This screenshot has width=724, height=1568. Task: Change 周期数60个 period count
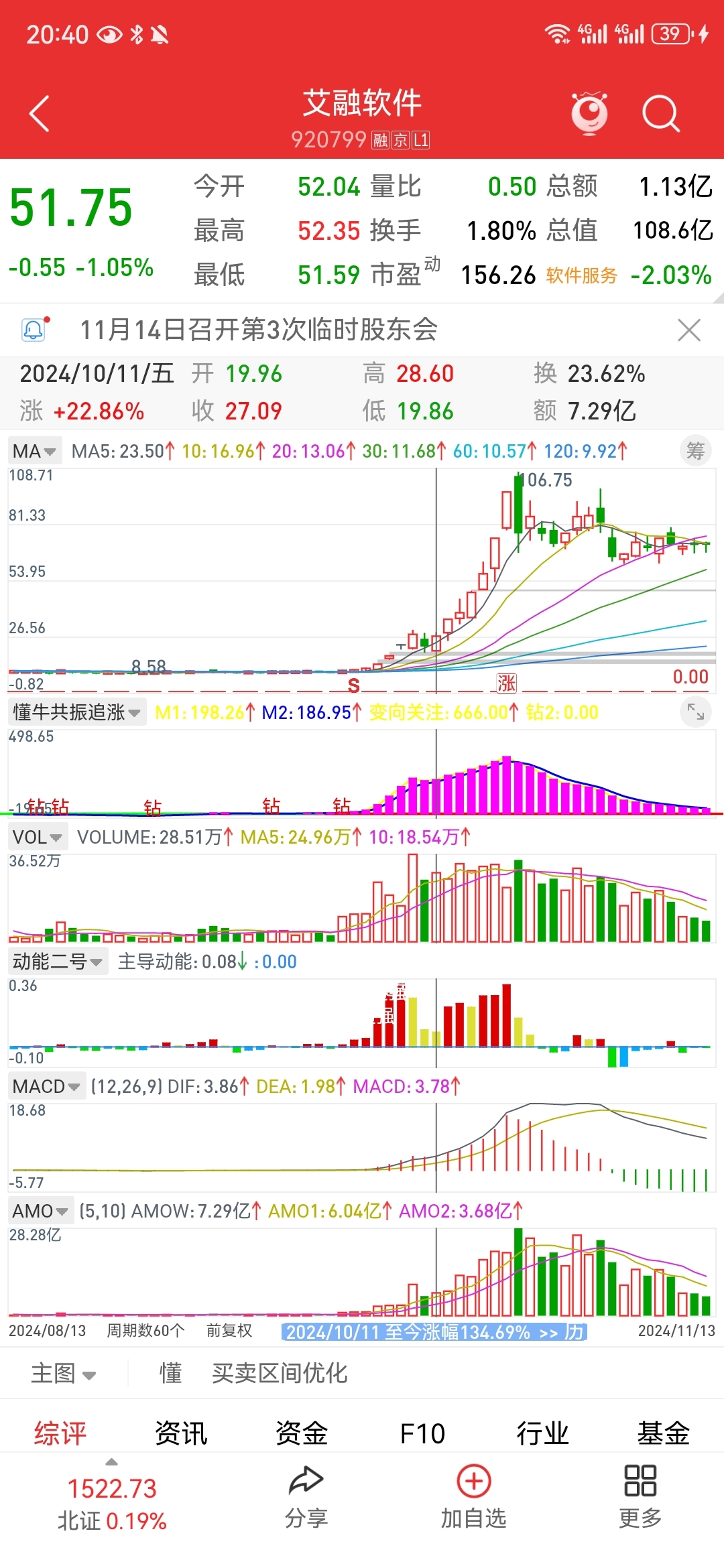coord(145,1331)
